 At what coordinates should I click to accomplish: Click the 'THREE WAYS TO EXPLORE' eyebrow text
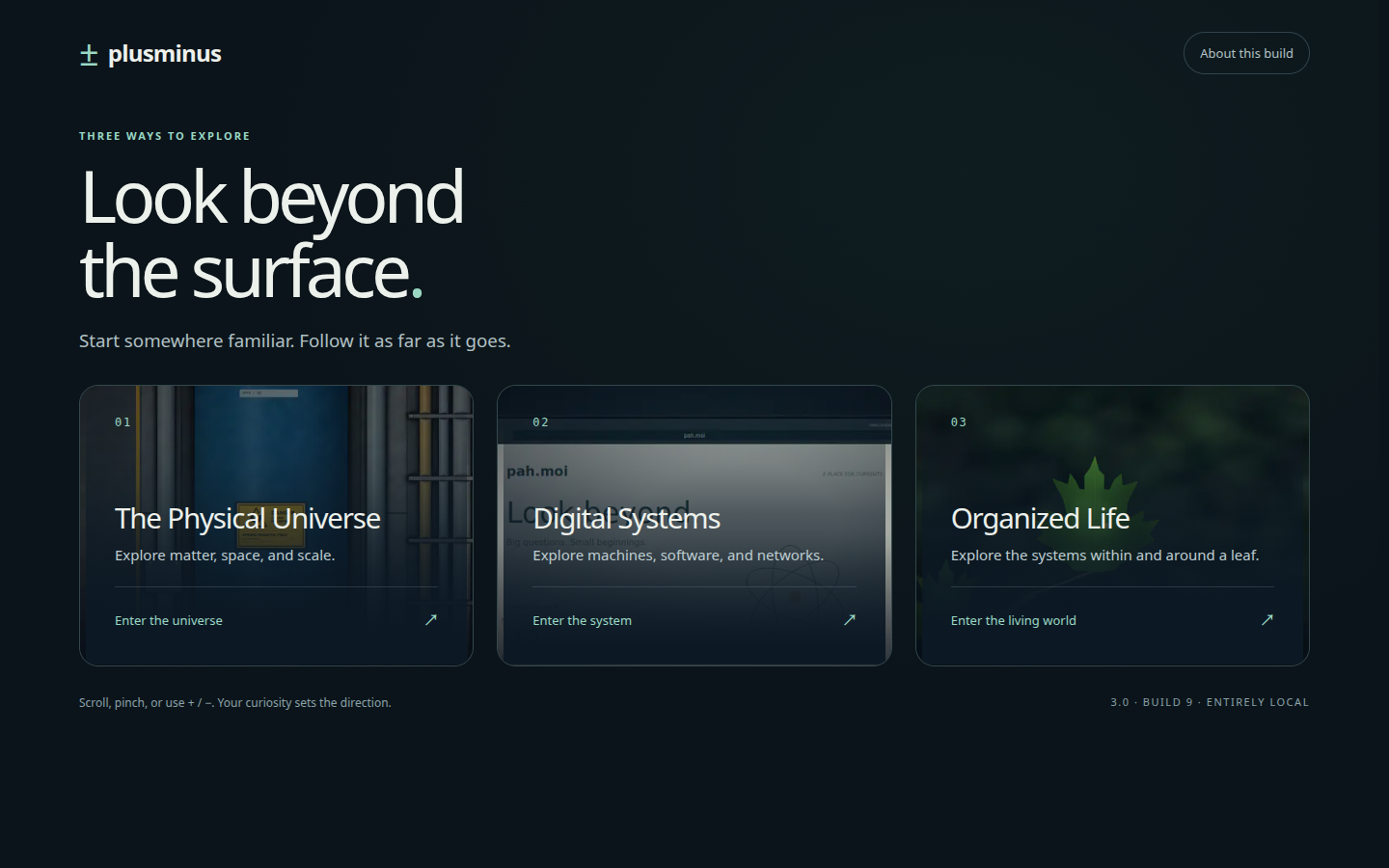click(165, 136)
